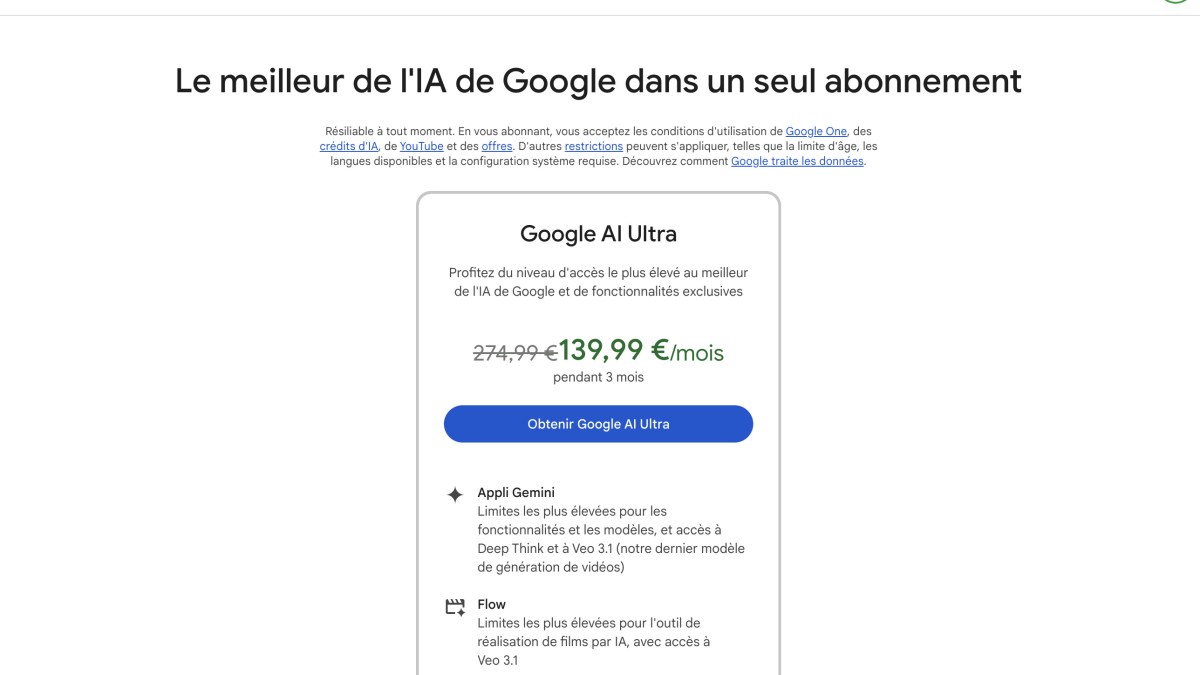
Task: Click the Google AI Ultra card title
Action: pyautogui.click(x=598, y=234)
